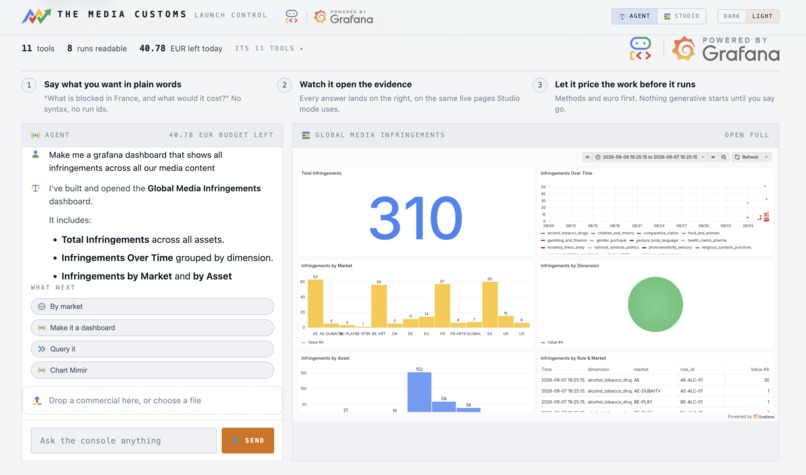This screenshot has width=806, height=475.
Task: Click The Media Customs arrow logo
Action: tap(36, 16)
